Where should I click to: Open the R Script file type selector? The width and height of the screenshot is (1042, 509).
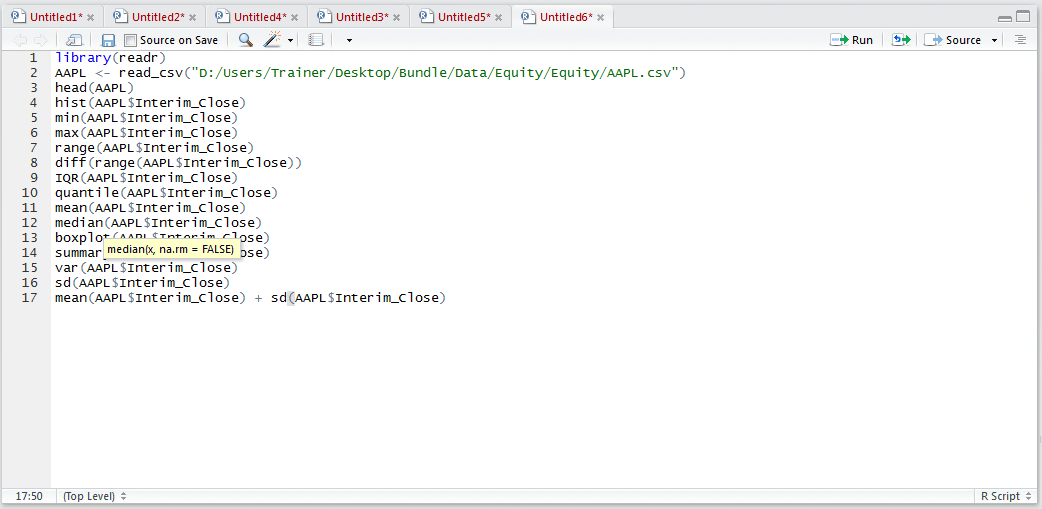[x=1005, y=496]
